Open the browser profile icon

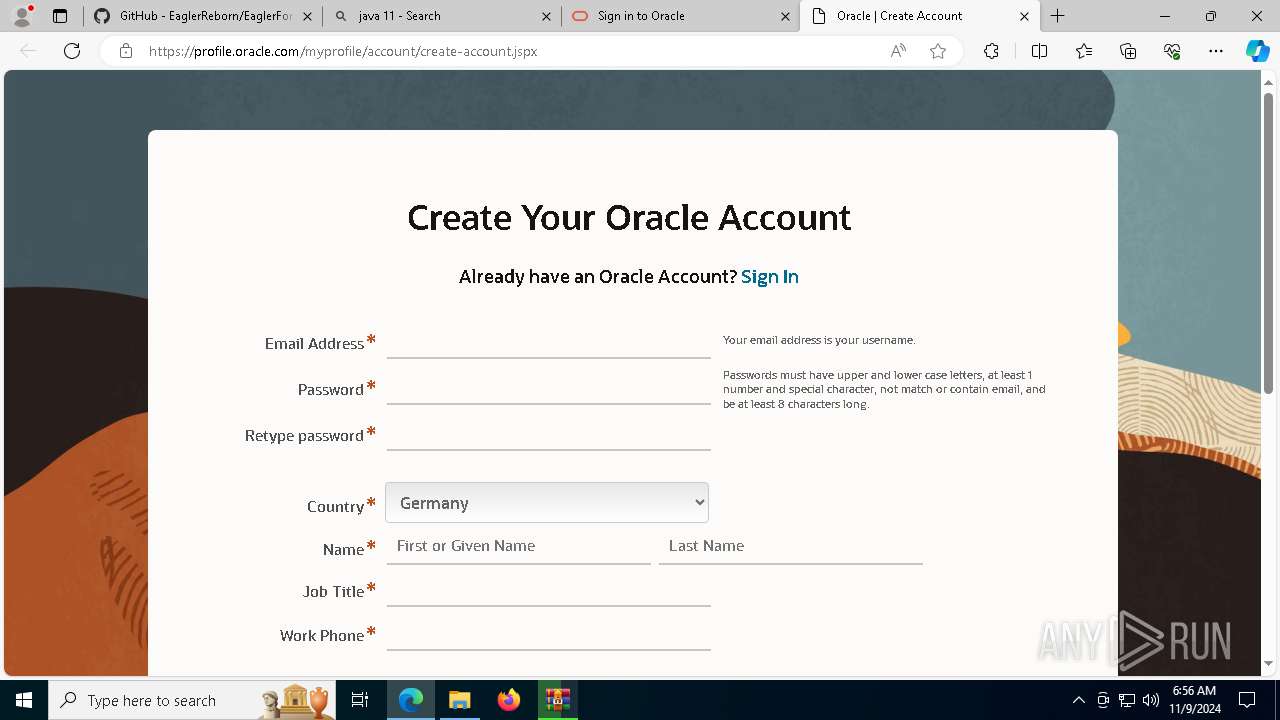22,16
